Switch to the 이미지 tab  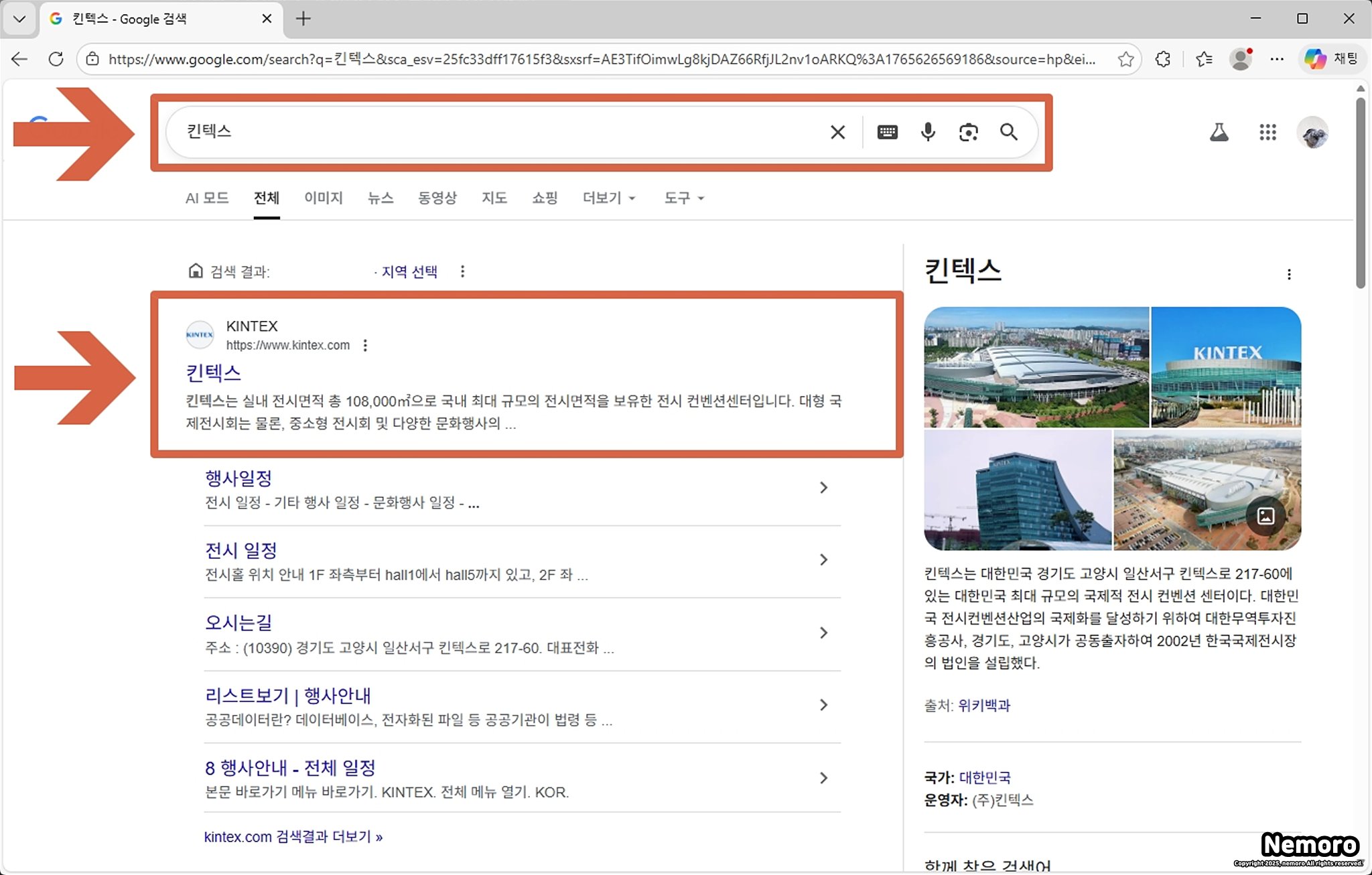[324, 198]
